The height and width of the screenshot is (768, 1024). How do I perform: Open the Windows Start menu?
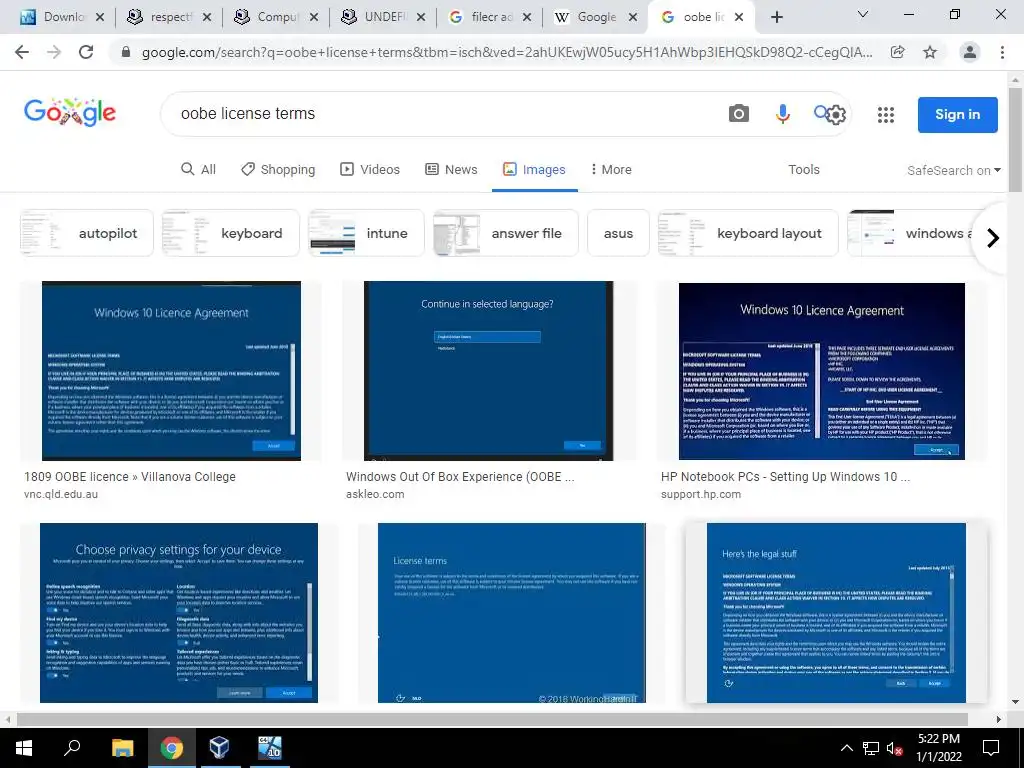pos(24,748)
